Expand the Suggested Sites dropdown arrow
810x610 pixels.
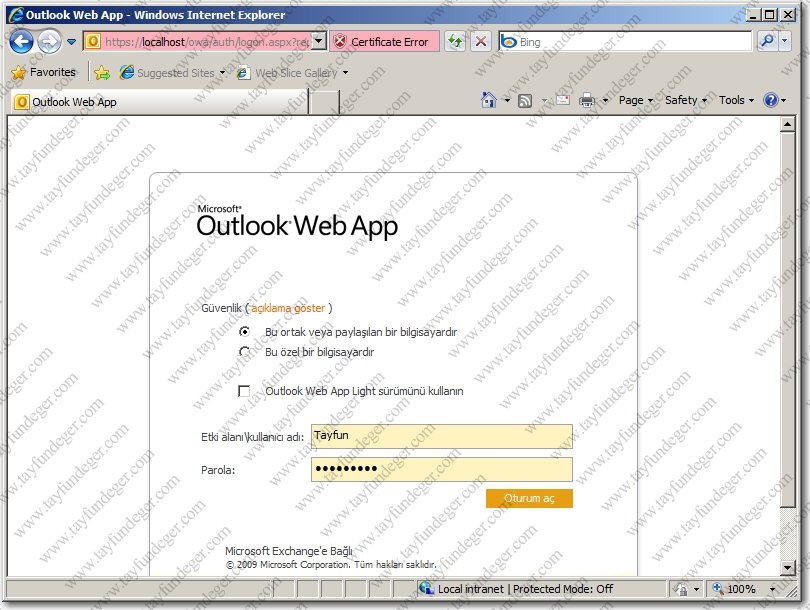point(222,73)
